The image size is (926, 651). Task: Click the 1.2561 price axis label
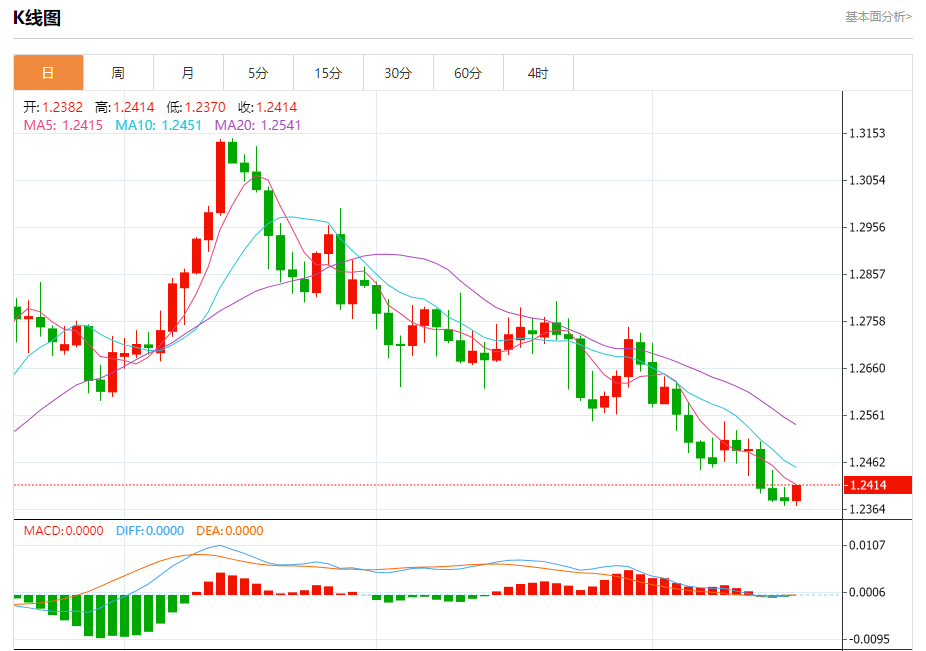[x=867, y=415]
